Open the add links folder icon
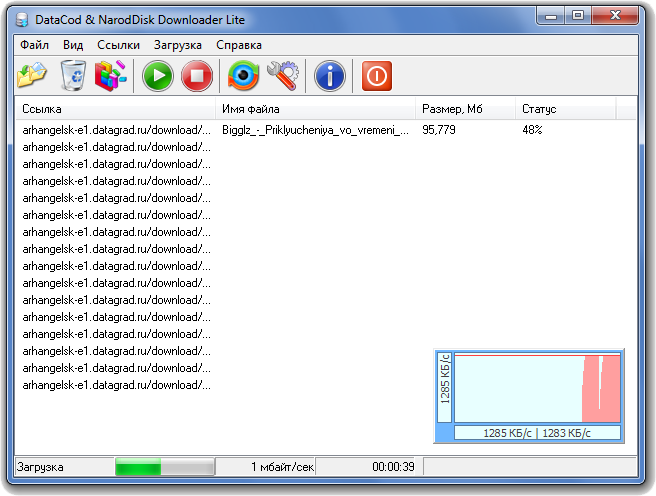 [32, 75]
